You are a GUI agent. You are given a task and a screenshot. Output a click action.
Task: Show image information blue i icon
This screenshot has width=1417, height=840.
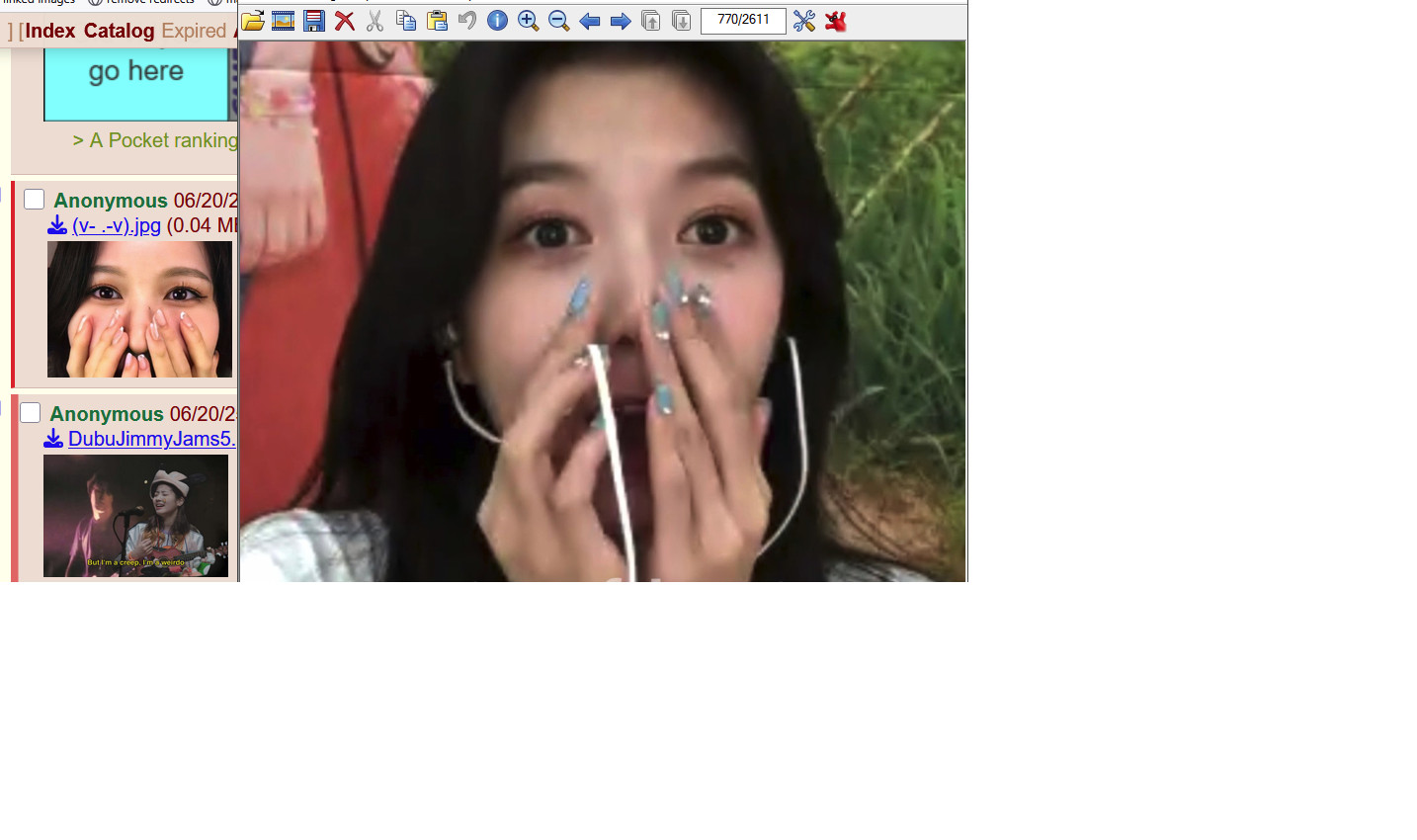pyautogui.click(x=498, y=21)
